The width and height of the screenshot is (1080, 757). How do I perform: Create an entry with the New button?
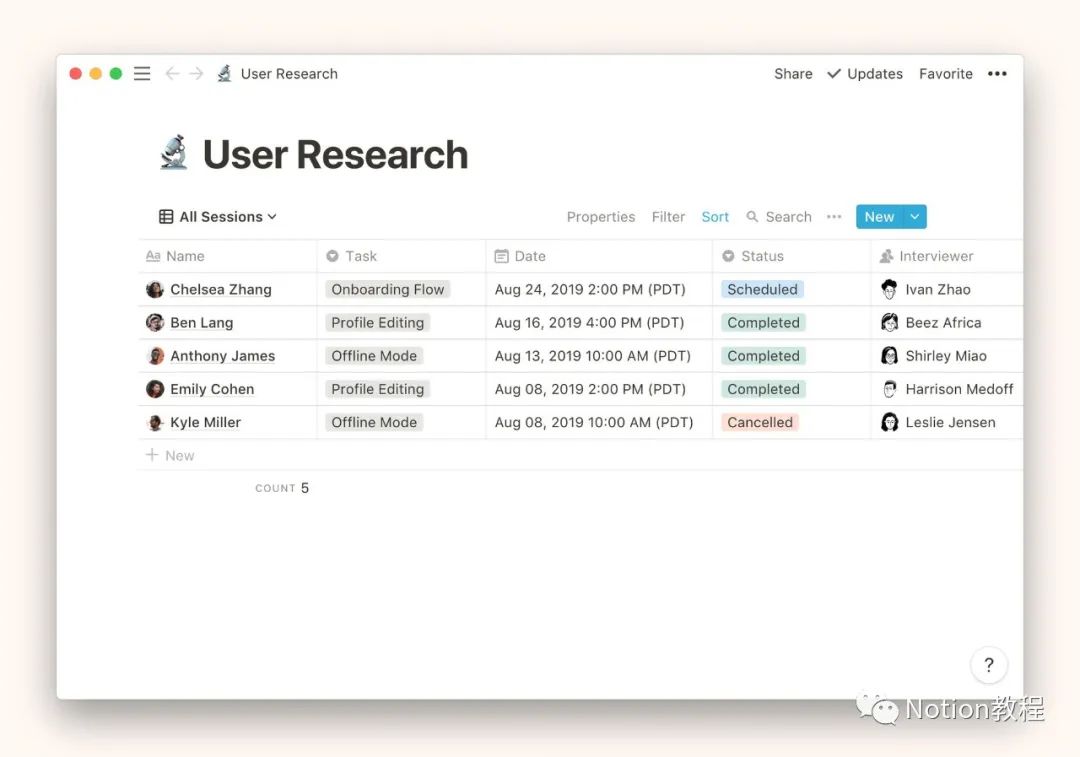(879, 216)
